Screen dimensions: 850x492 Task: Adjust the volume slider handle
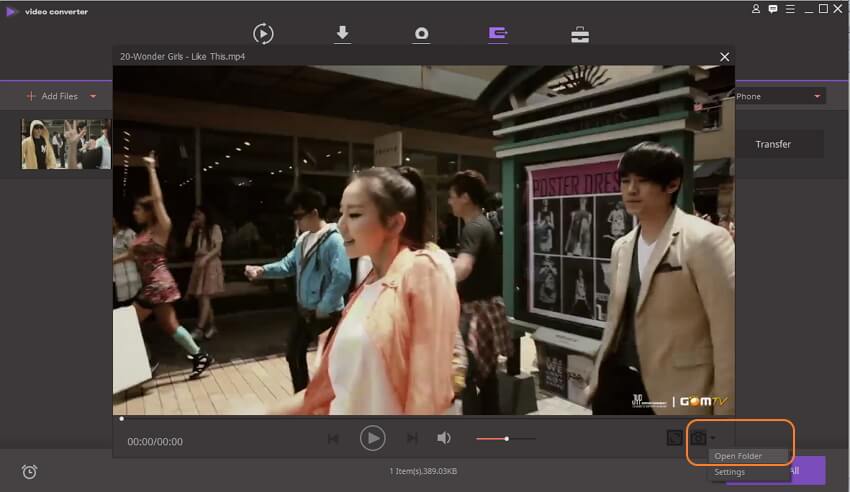[506, 438]
